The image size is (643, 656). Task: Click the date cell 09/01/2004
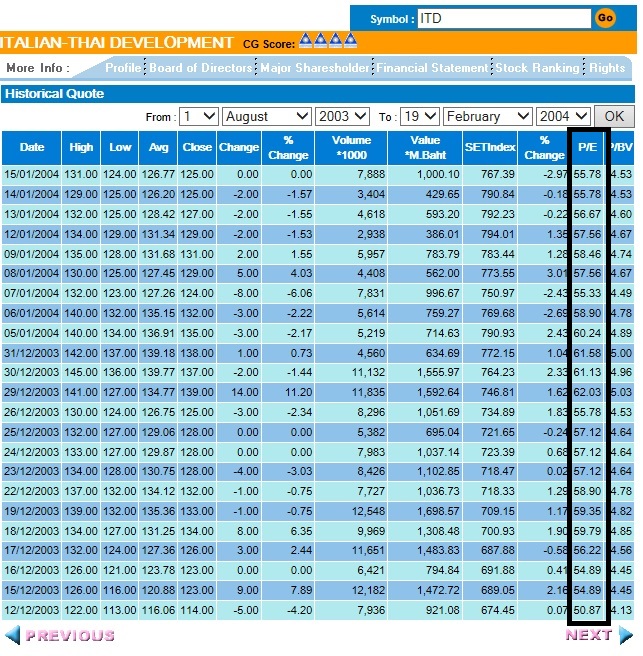click(x=31, y=254)
